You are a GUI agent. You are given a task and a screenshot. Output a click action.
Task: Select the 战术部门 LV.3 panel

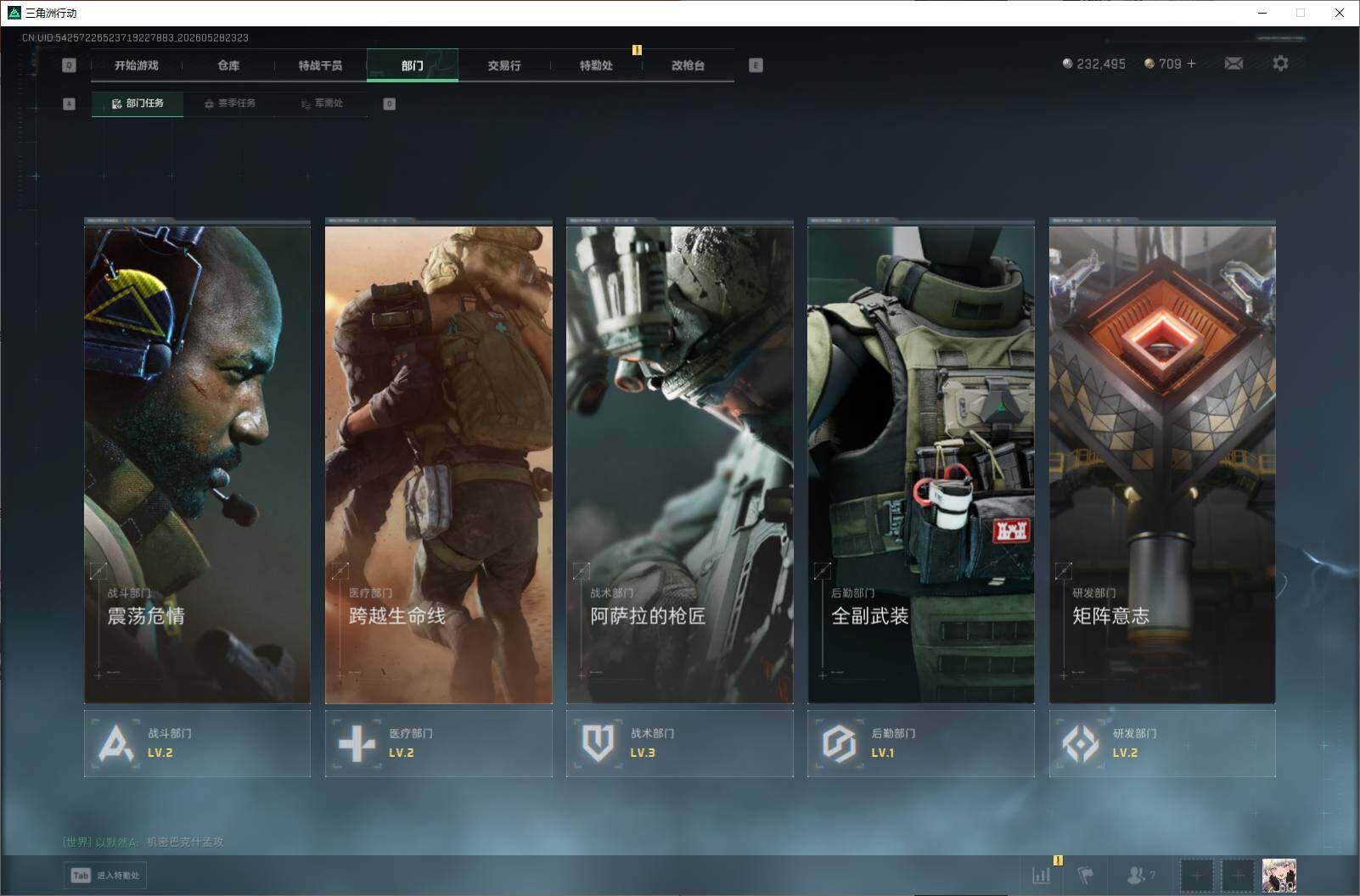(x=680, y=743)
